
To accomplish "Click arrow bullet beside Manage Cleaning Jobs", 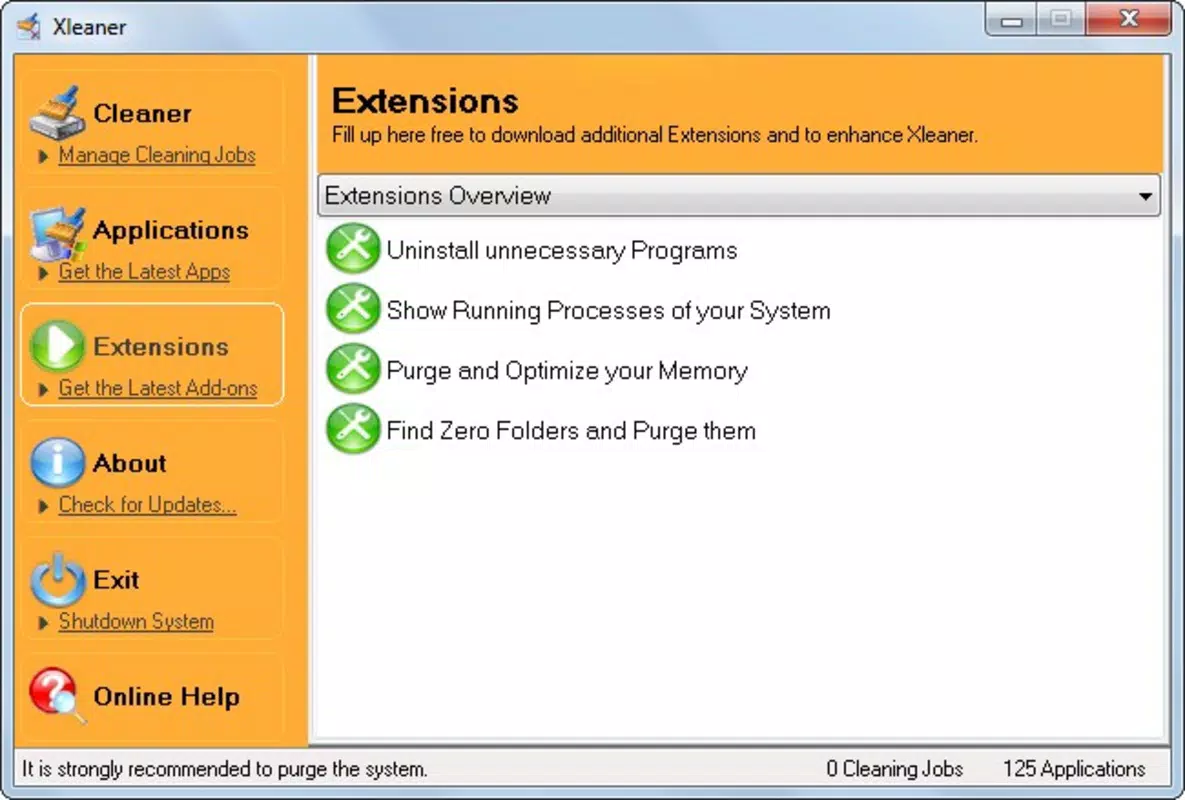I will point(43,156).
